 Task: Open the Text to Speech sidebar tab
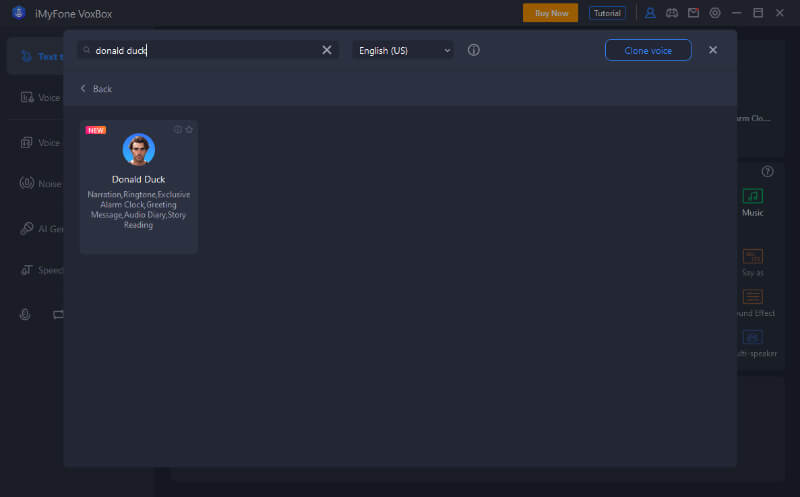[36, 56]
